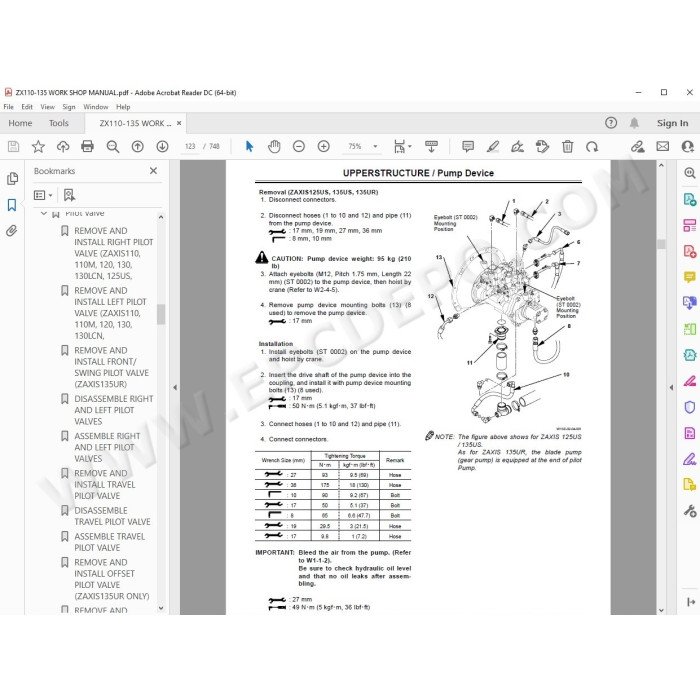
Task: Click the document vertical scrollbar thumb
Action: click(661, 244)
